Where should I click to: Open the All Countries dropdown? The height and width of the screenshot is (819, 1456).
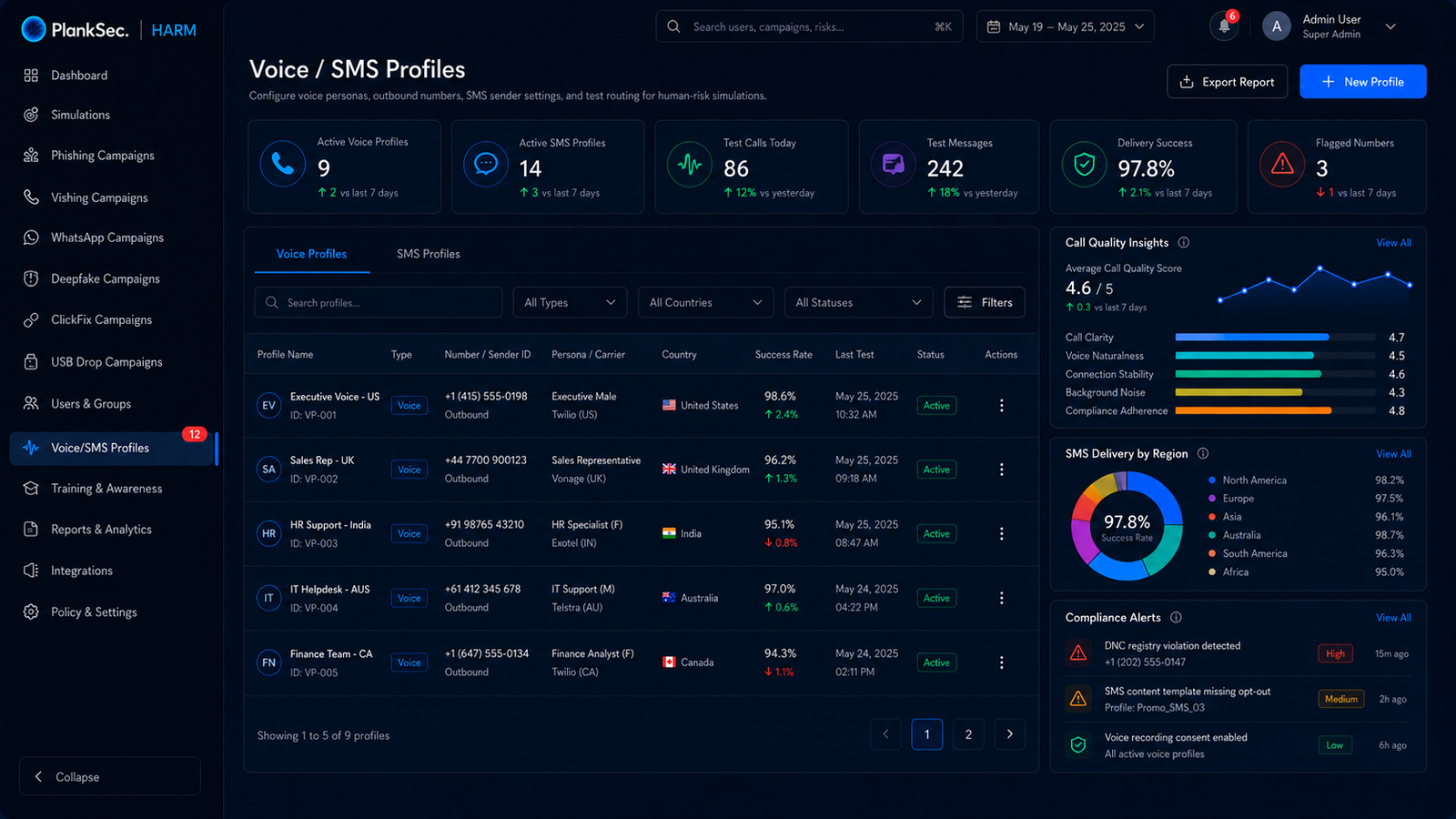pos(705,302)
